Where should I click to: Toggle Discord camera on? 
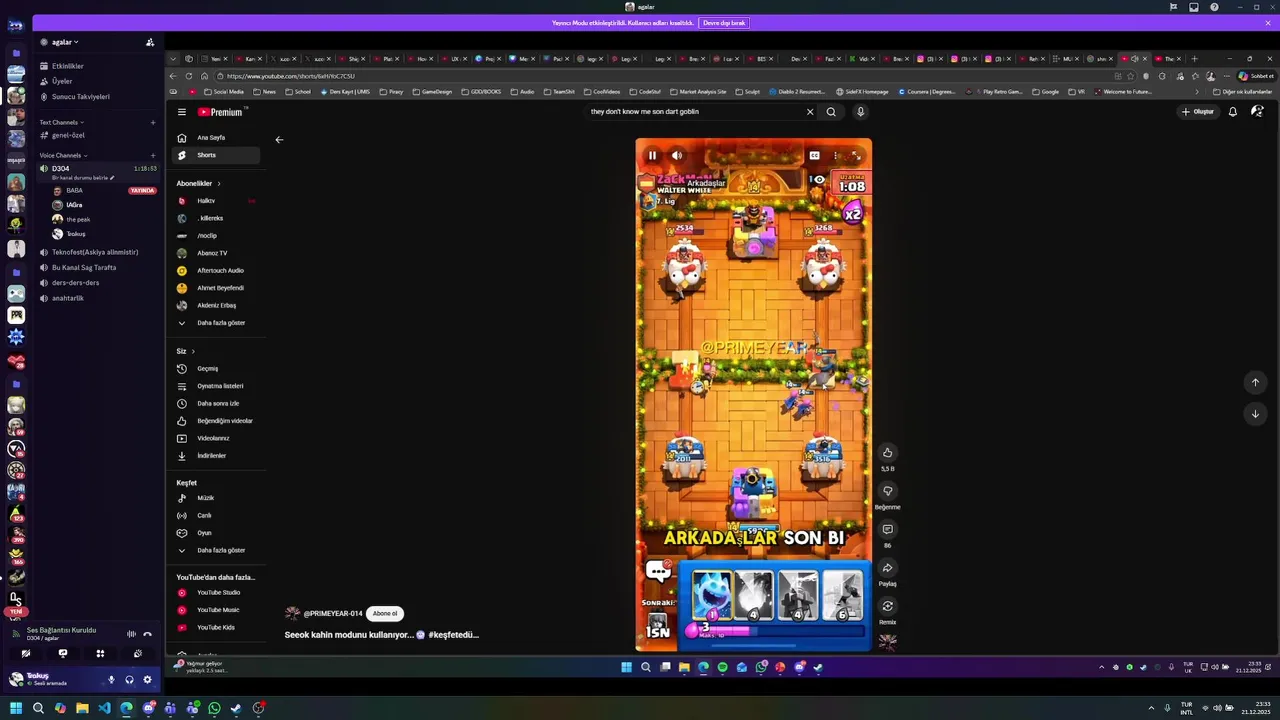26,653
